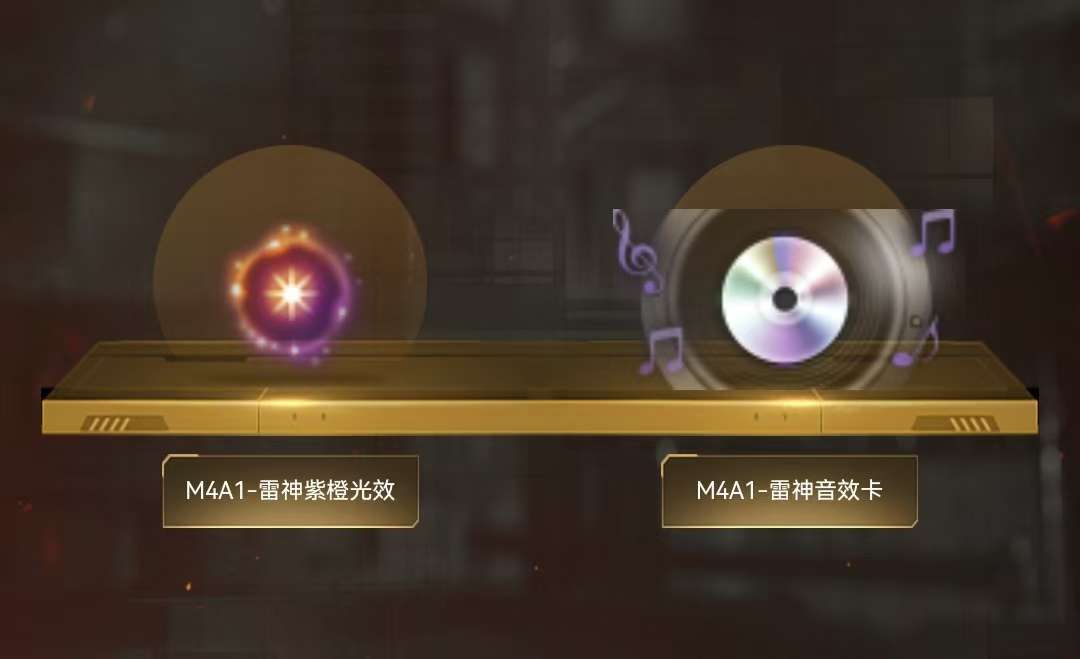Open the M4A1-雷神音效卡 label
The width and height of the screenshot is (1080, 659).
[789, 491]
